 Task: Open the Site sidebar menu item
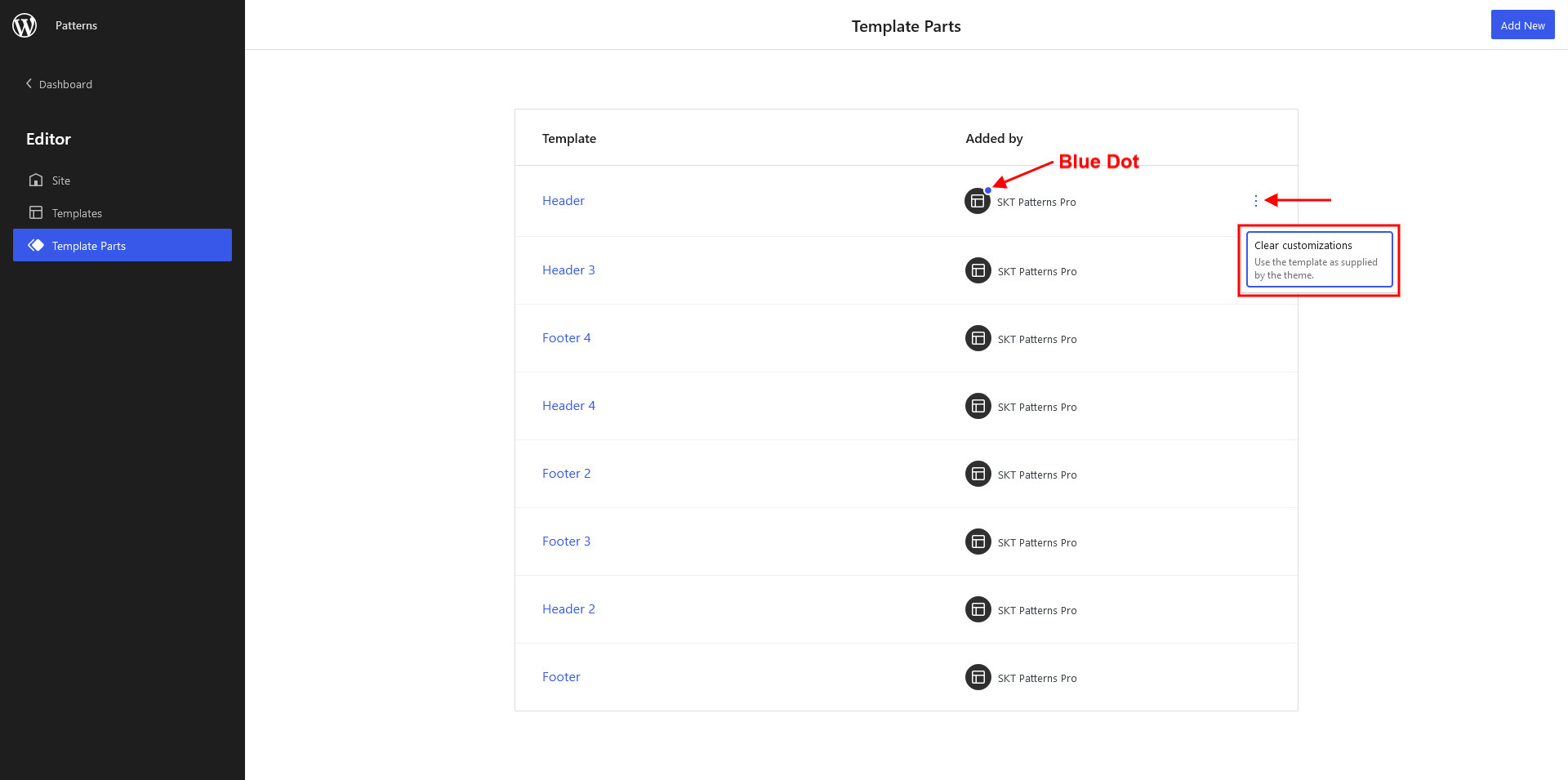click(x=61, y=181)
